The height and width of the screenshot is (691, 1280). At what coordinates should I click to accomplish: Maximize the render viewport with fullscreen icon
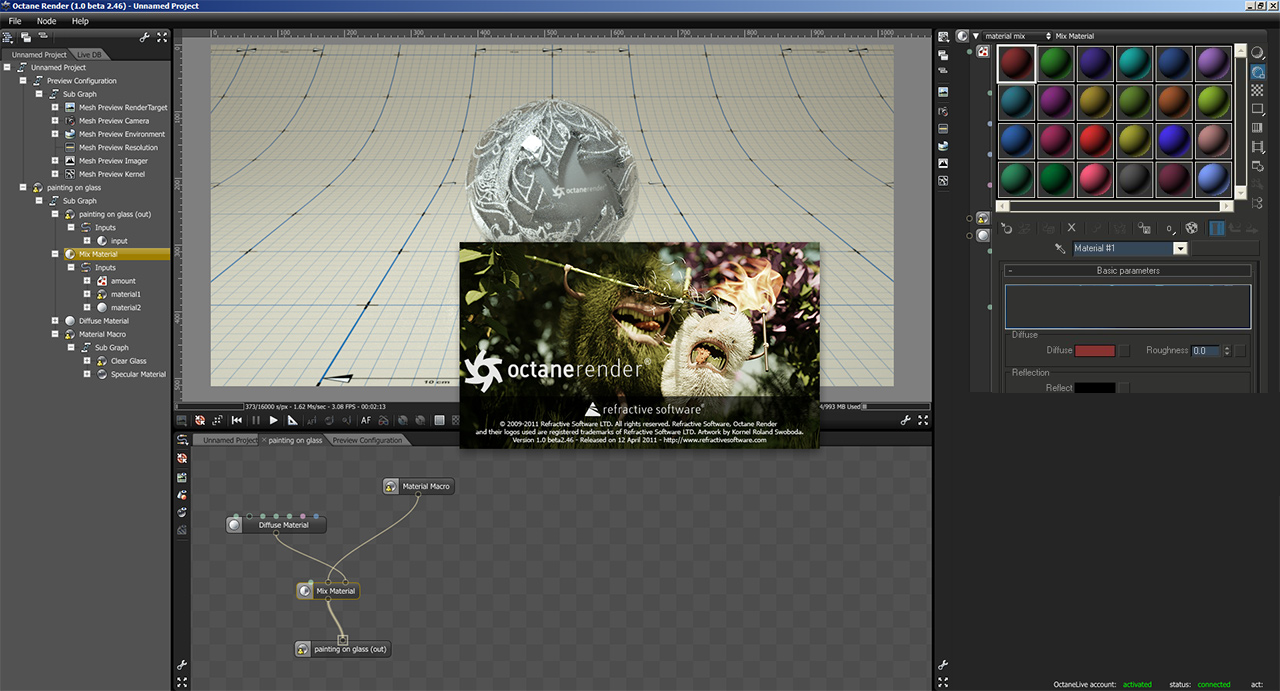pyautogui.click(x=923, y=421)
